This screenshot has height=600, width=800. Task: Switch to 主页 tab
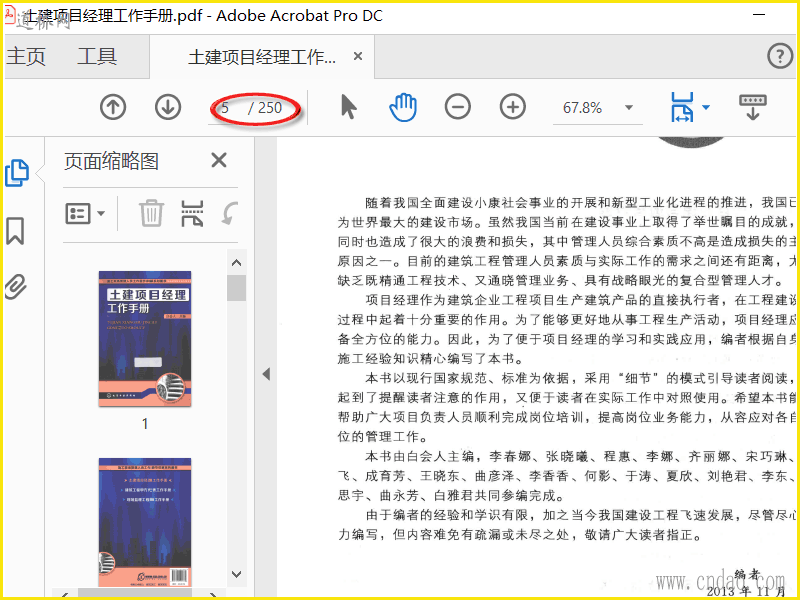click(26, 56)
